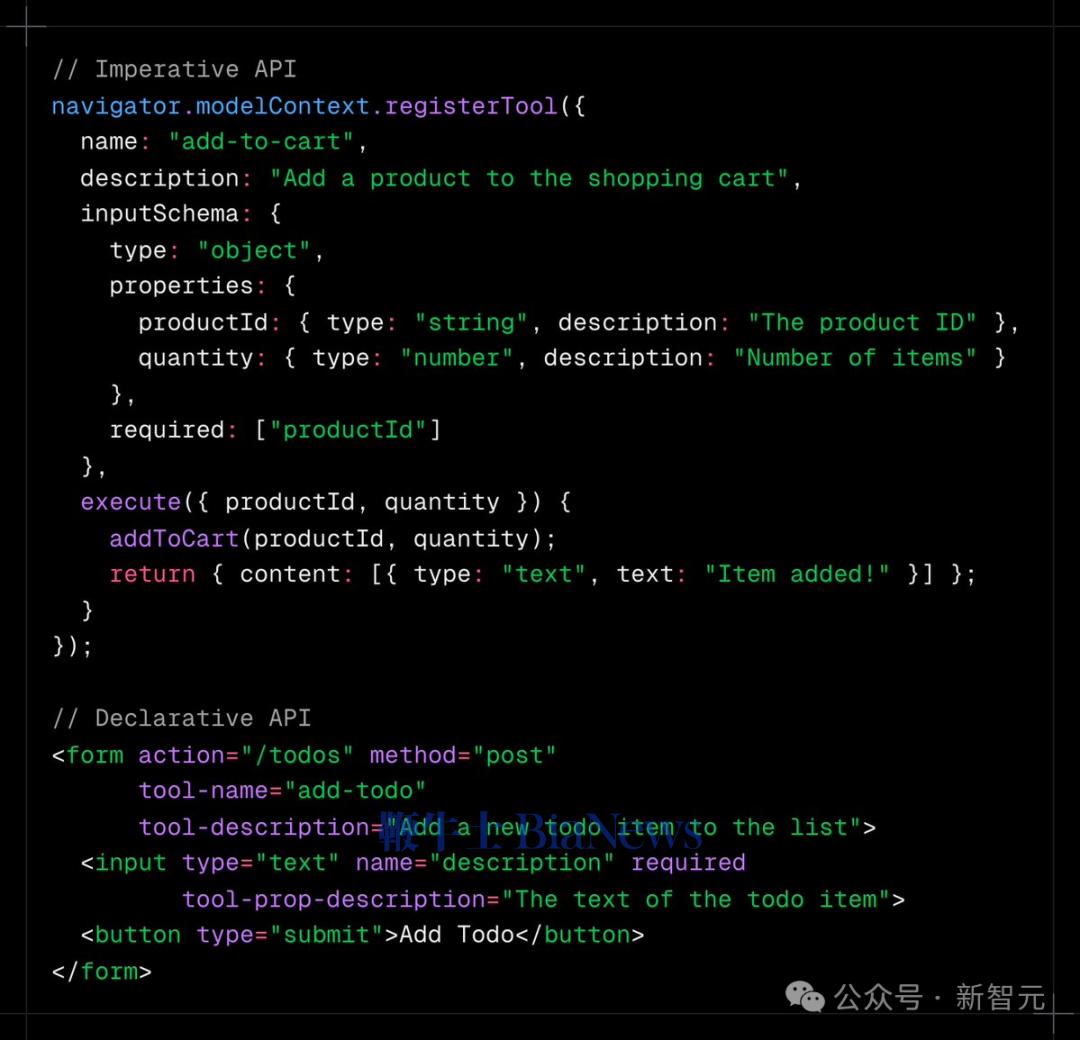Click the return keyword
The image size is (1080, 1040).
tap(152, 575)
